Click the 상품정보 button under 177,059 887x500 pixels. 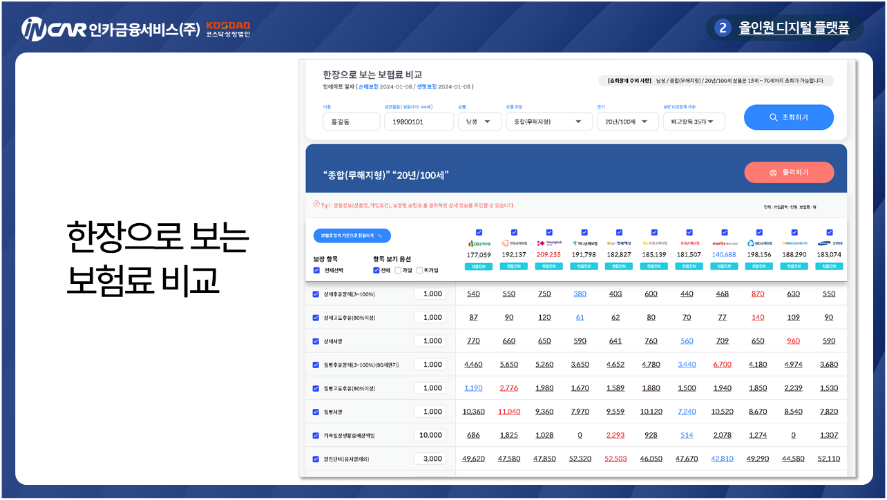point(479,266)
